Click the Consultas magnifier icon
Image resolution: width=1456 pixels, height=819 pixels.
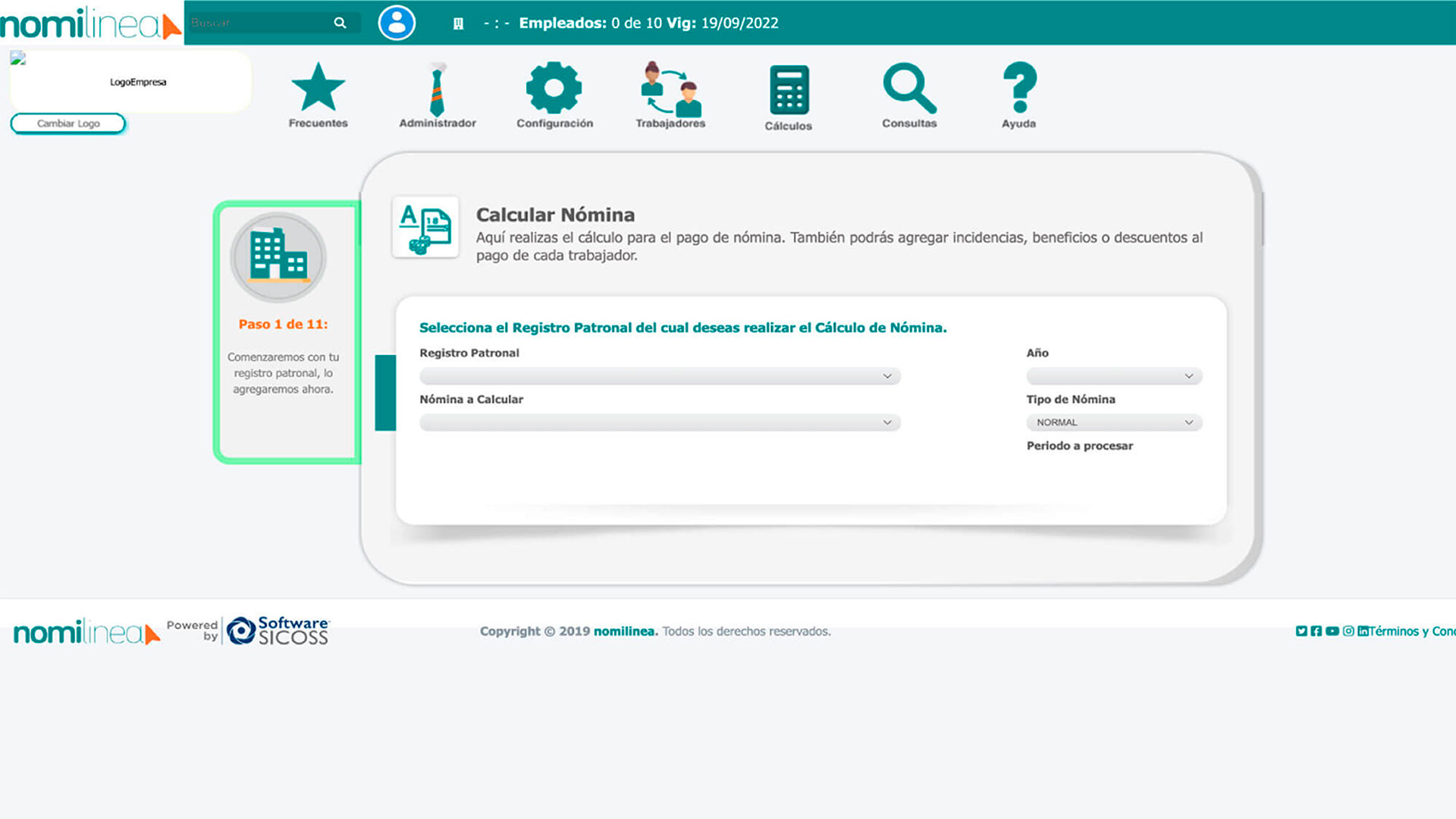(x=908, y=88)
